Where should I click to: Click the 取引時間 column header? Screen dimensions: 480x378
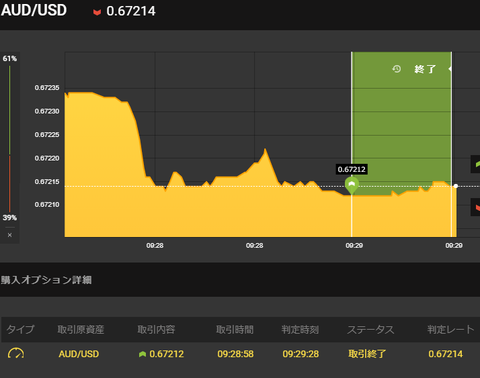click(x=235, y=330)
